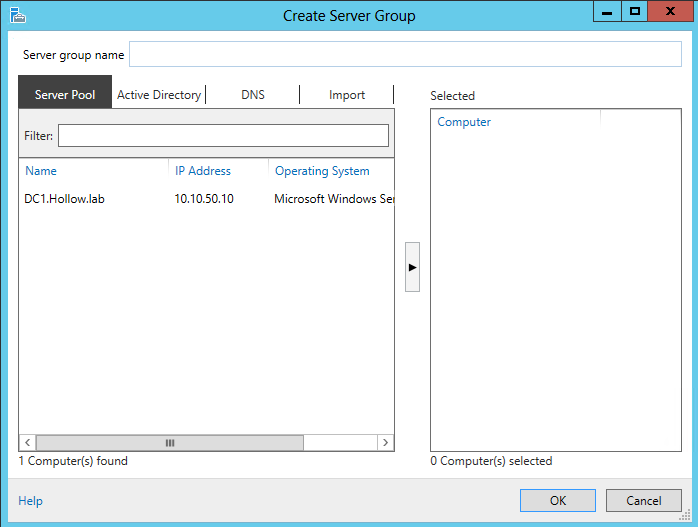The image size is (698, 527).
Task: Sort list by IP Address column
Action: (x=203, y=171)
